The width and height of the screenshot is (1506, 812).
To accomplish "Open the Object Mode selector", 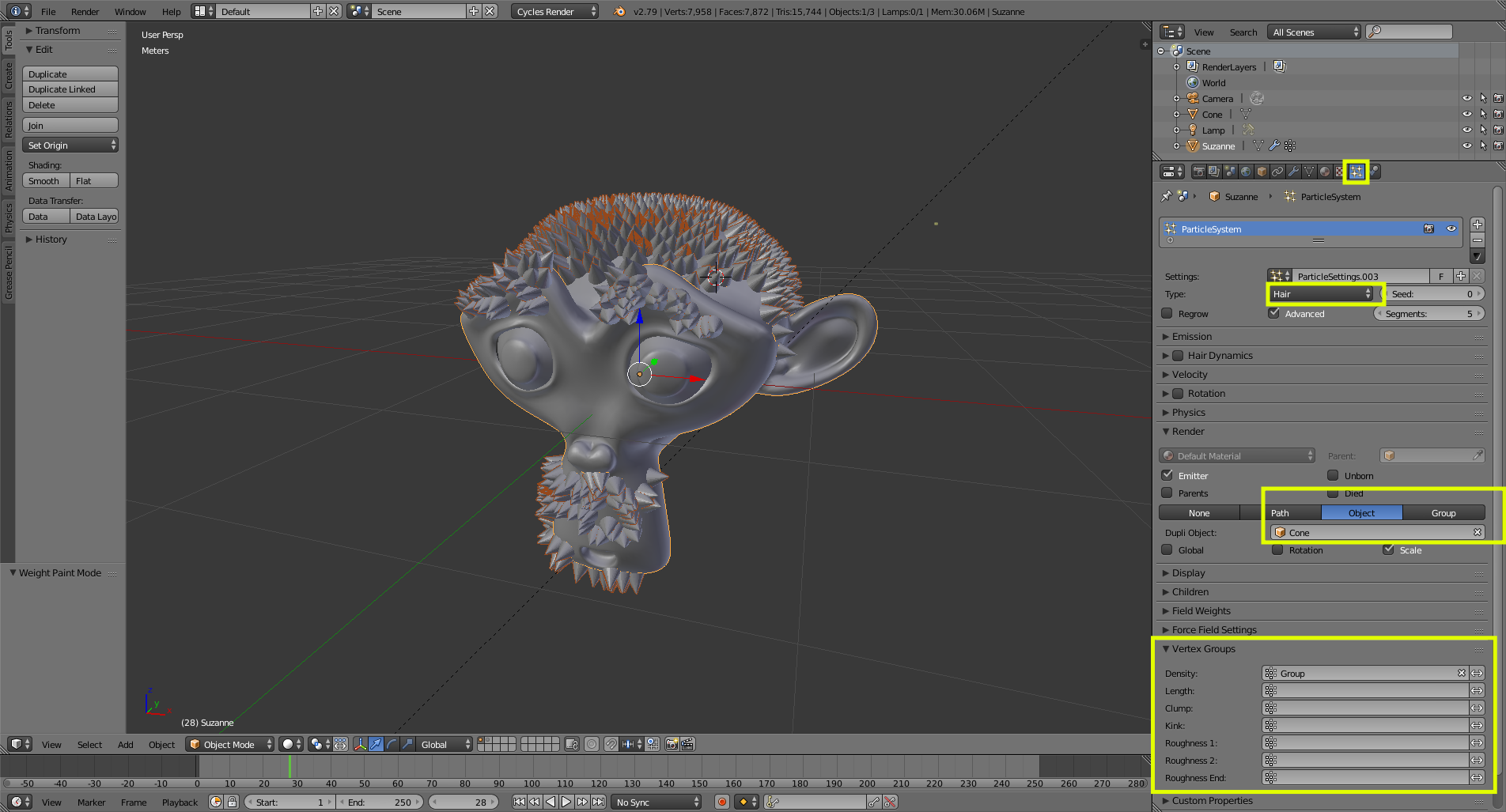I will (x=230, y=744).
